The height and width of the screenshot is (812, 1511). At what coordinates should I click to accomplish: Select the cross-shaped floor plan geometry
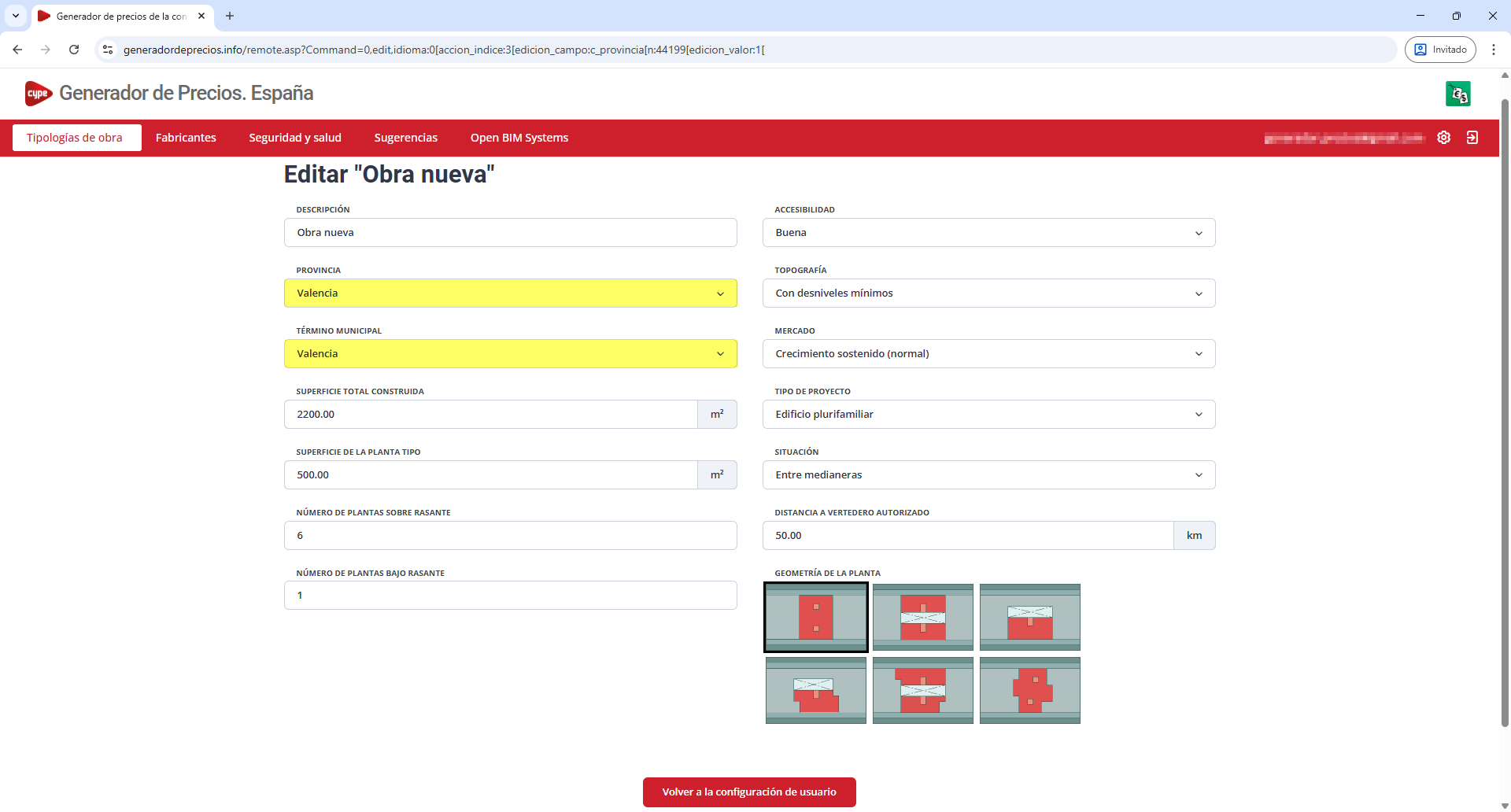pyautogui.click(x=1029, y=690)
